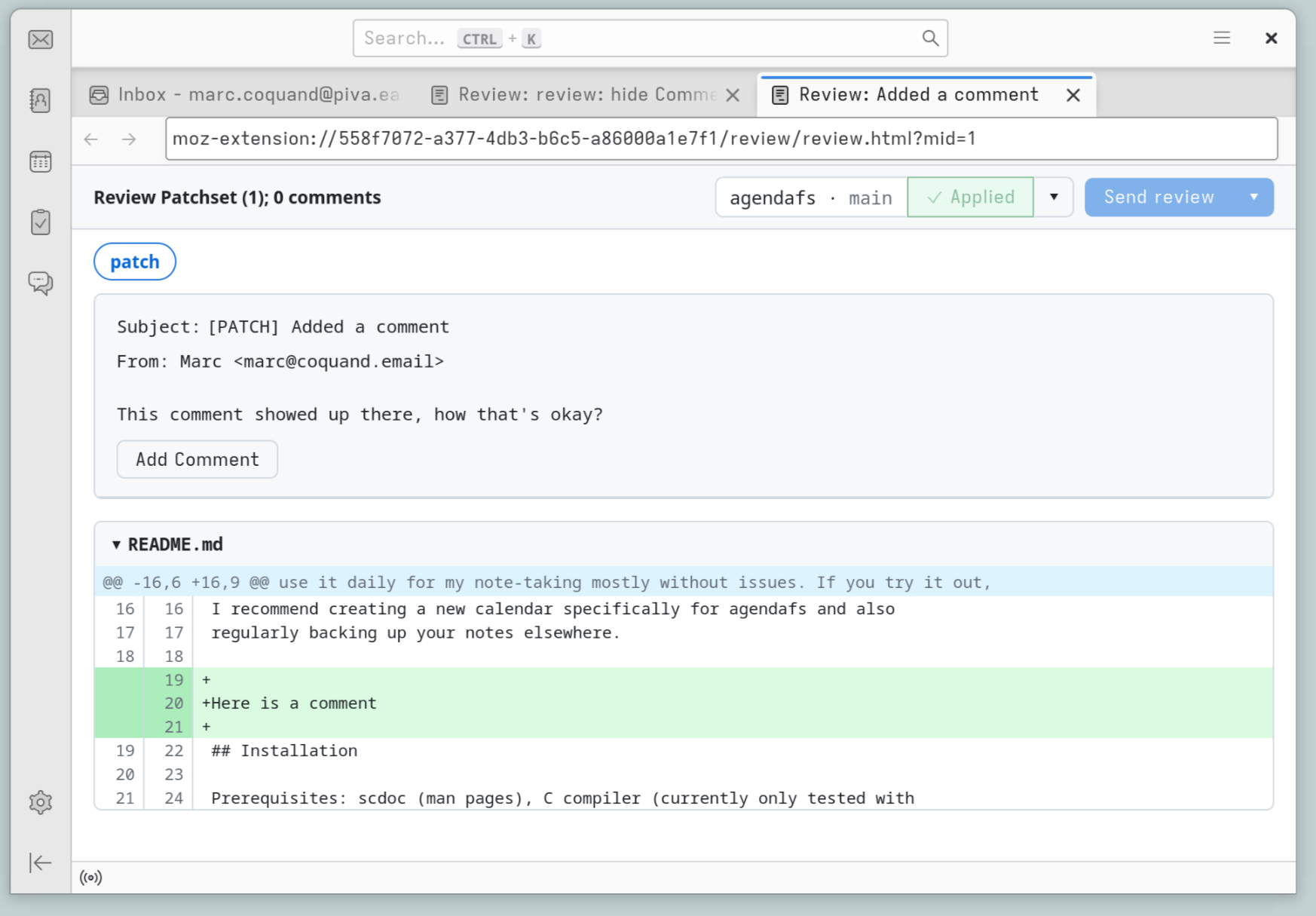
Task: Open the dropdown next to Applied
Action: (1054, 198)
